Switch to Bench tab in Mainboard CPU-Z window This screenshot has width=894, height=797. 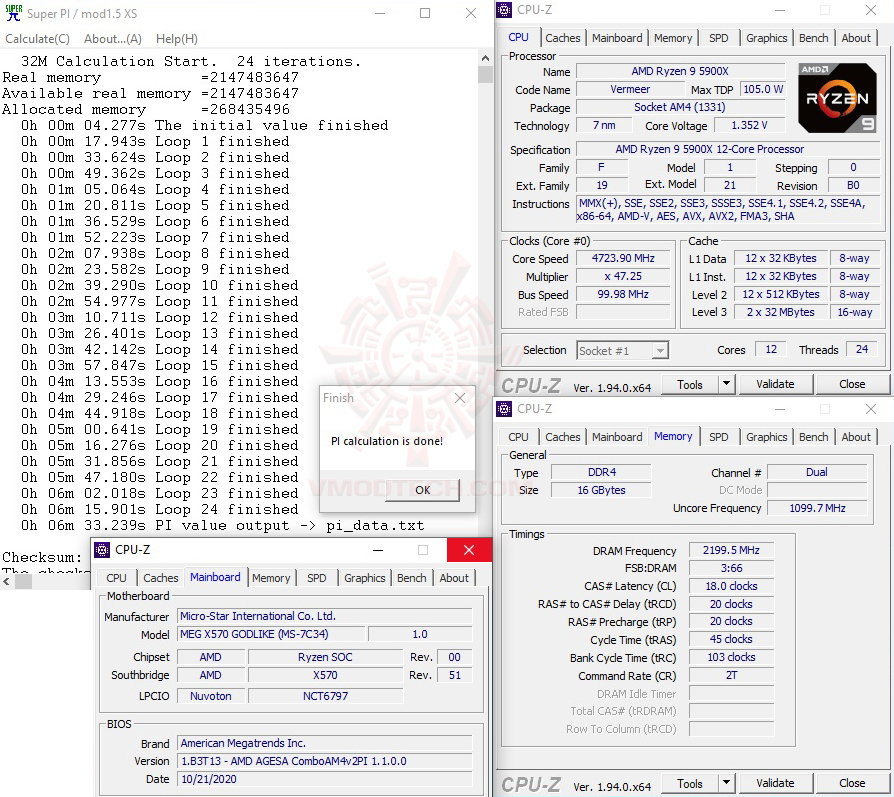(x=411, y=578)
